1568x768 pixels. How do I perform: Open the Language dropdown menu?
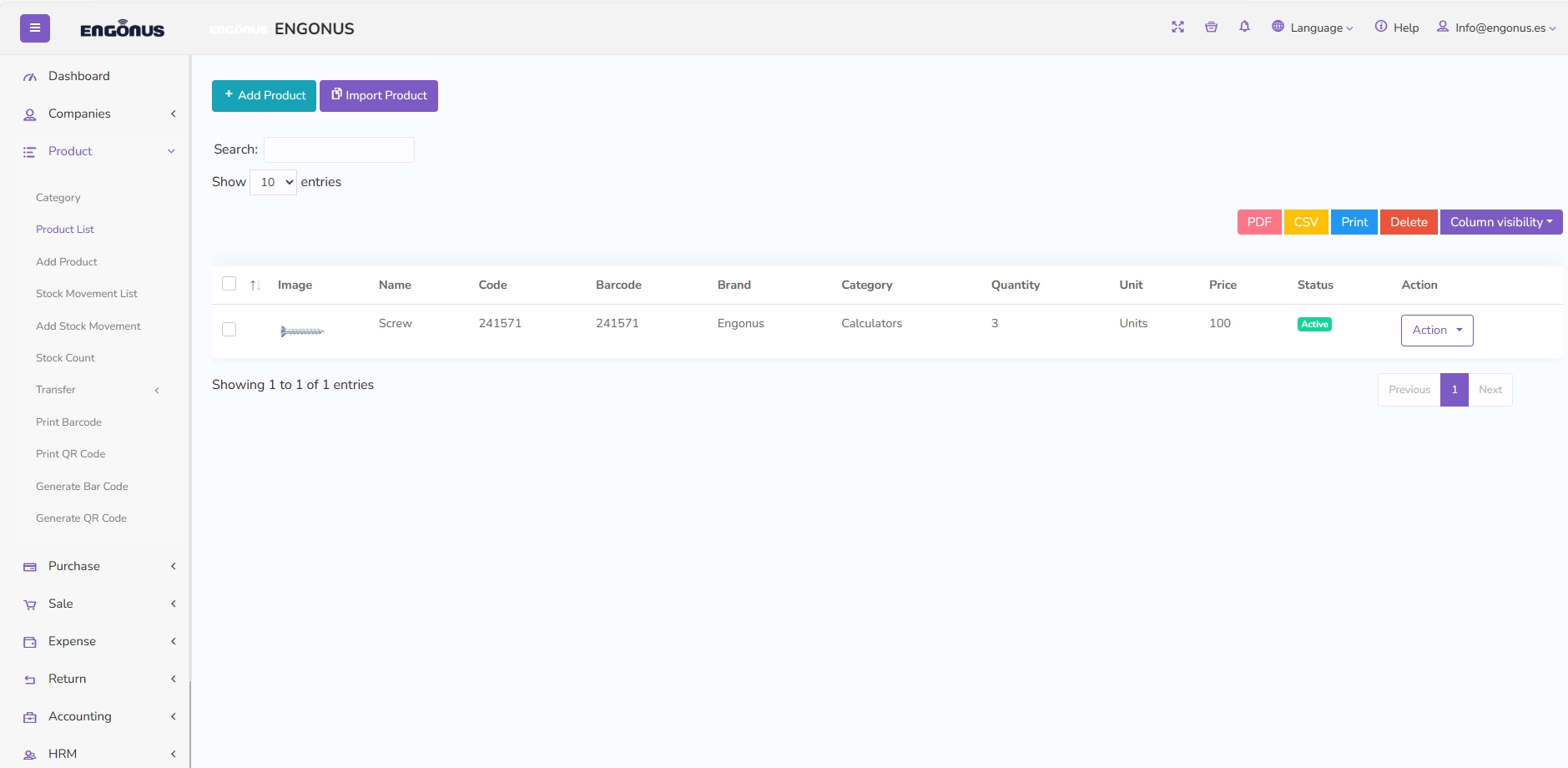point(1313,28)
